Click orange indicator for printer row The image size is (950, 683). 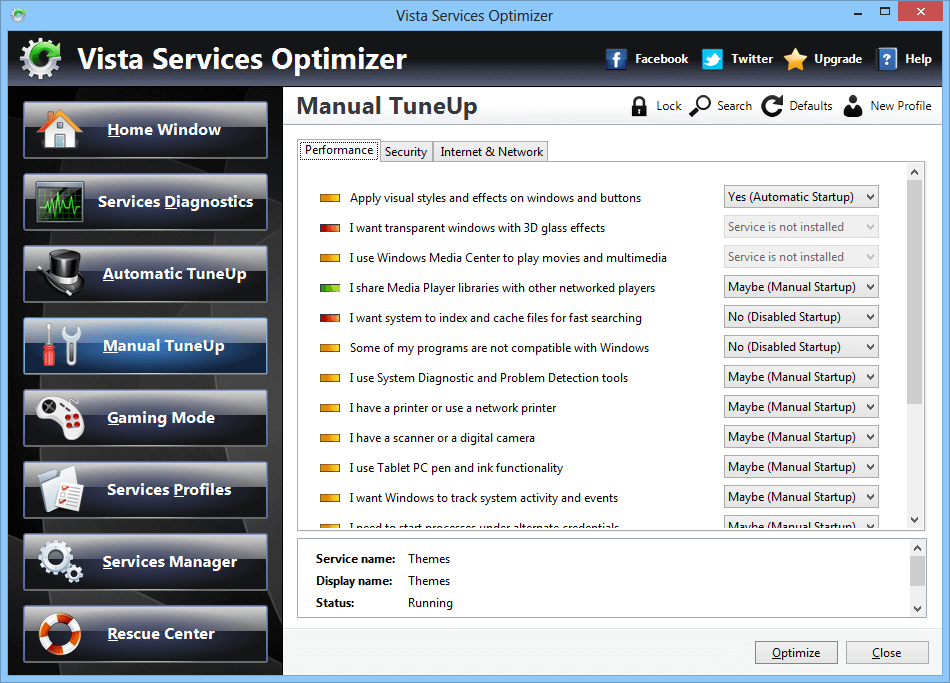(330, 408)
